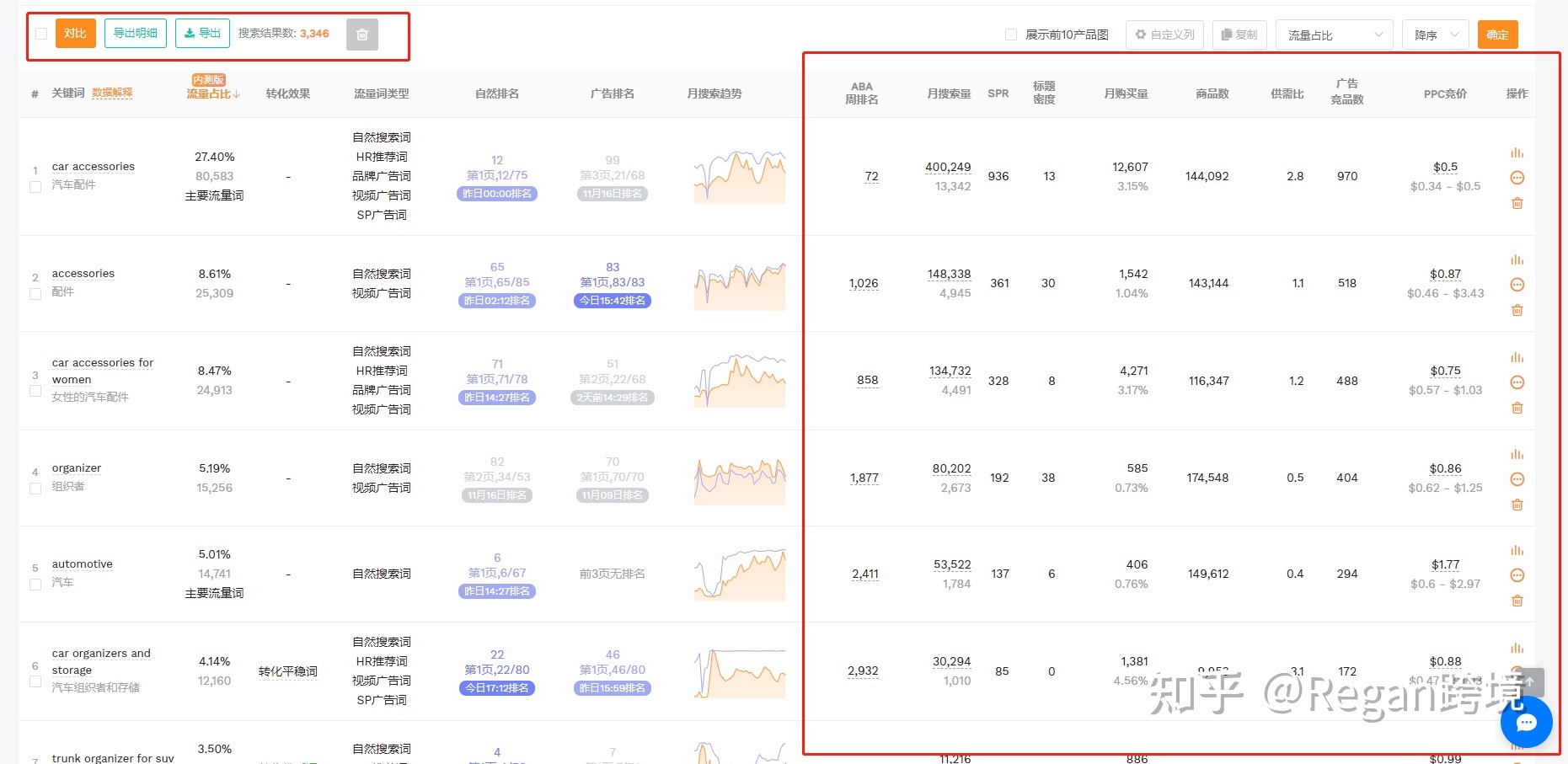Open the 自定义列 column settings
The width and height of the screenshot is (1568, 764).
1164,35
